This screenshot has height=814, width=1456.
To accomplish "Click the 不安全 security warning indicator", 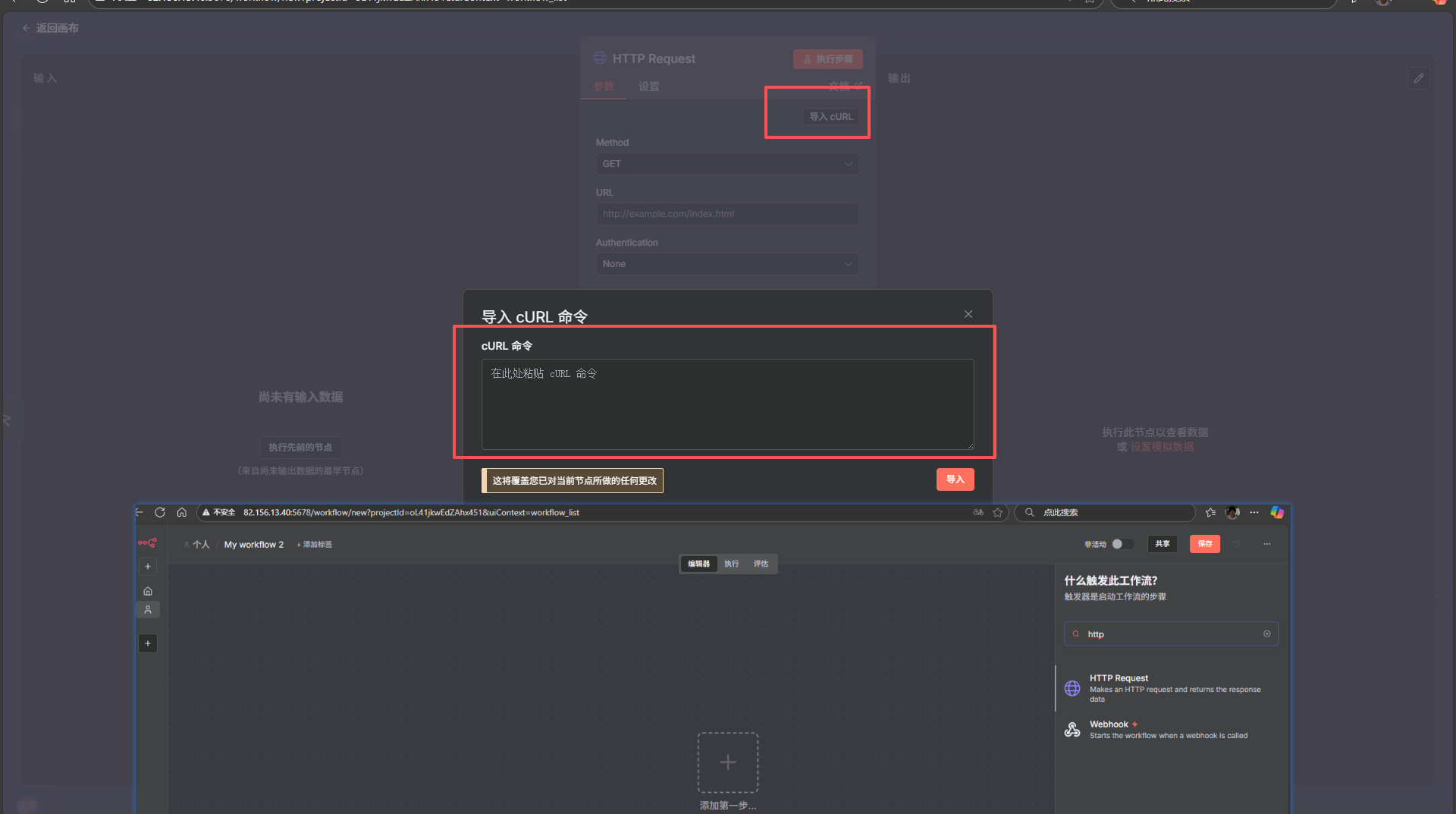I will click(218, 513).
